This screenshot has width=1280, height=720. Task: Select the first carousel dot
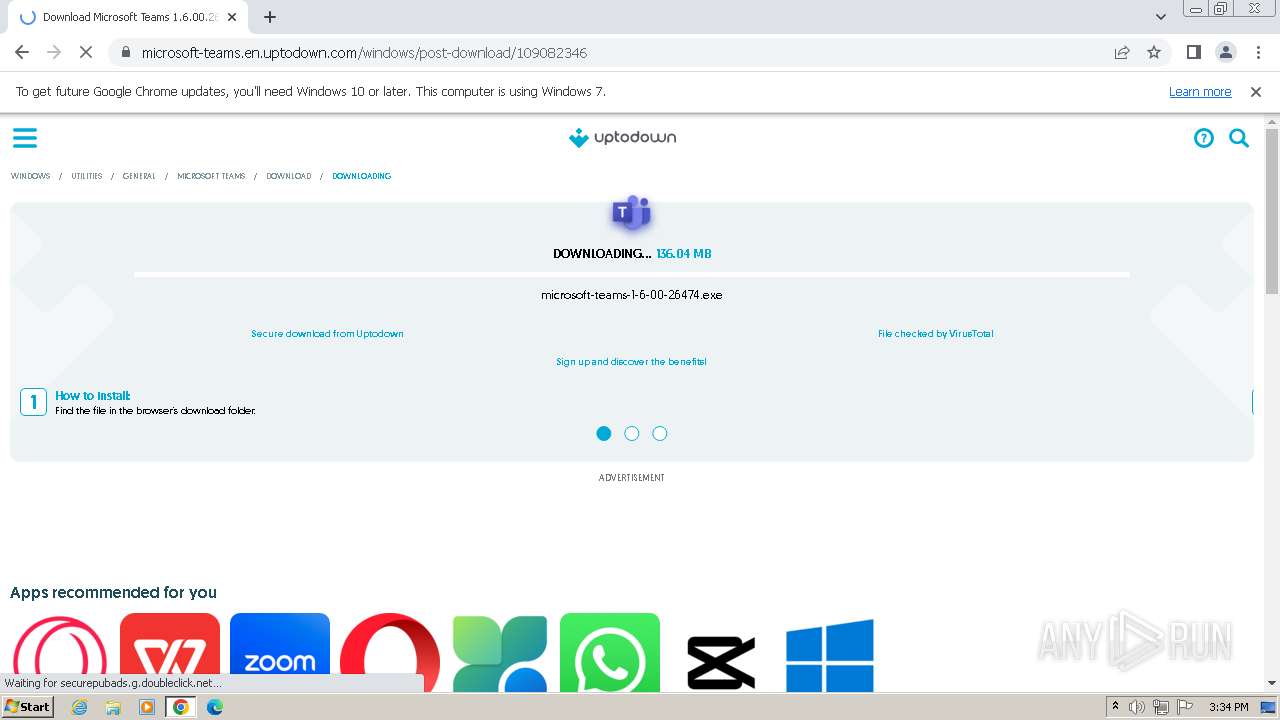[604, 433]
